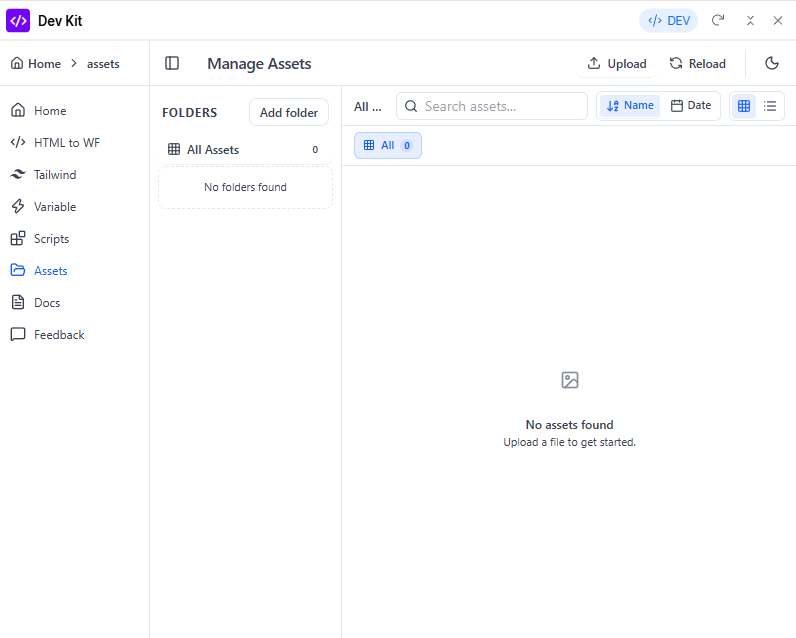The height and width of the screenshot is (638, 796).
Task: Click the image placeholder icon
Action: click(x=570, y=380)
